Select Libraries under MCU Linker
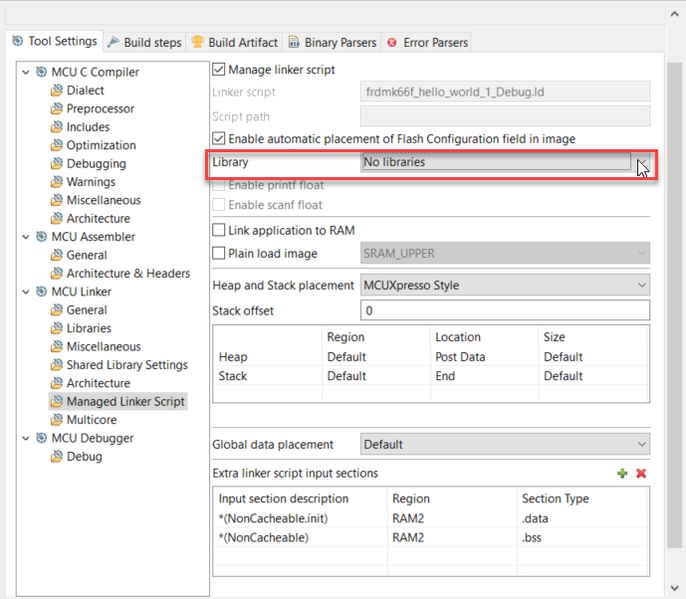This screenshot has height=599, width=686. 88,328
